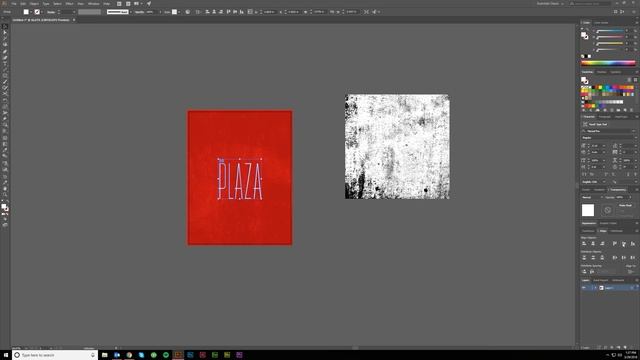
Task: Select the Pen tool in the left toolbar
Action: pos(5,51)
